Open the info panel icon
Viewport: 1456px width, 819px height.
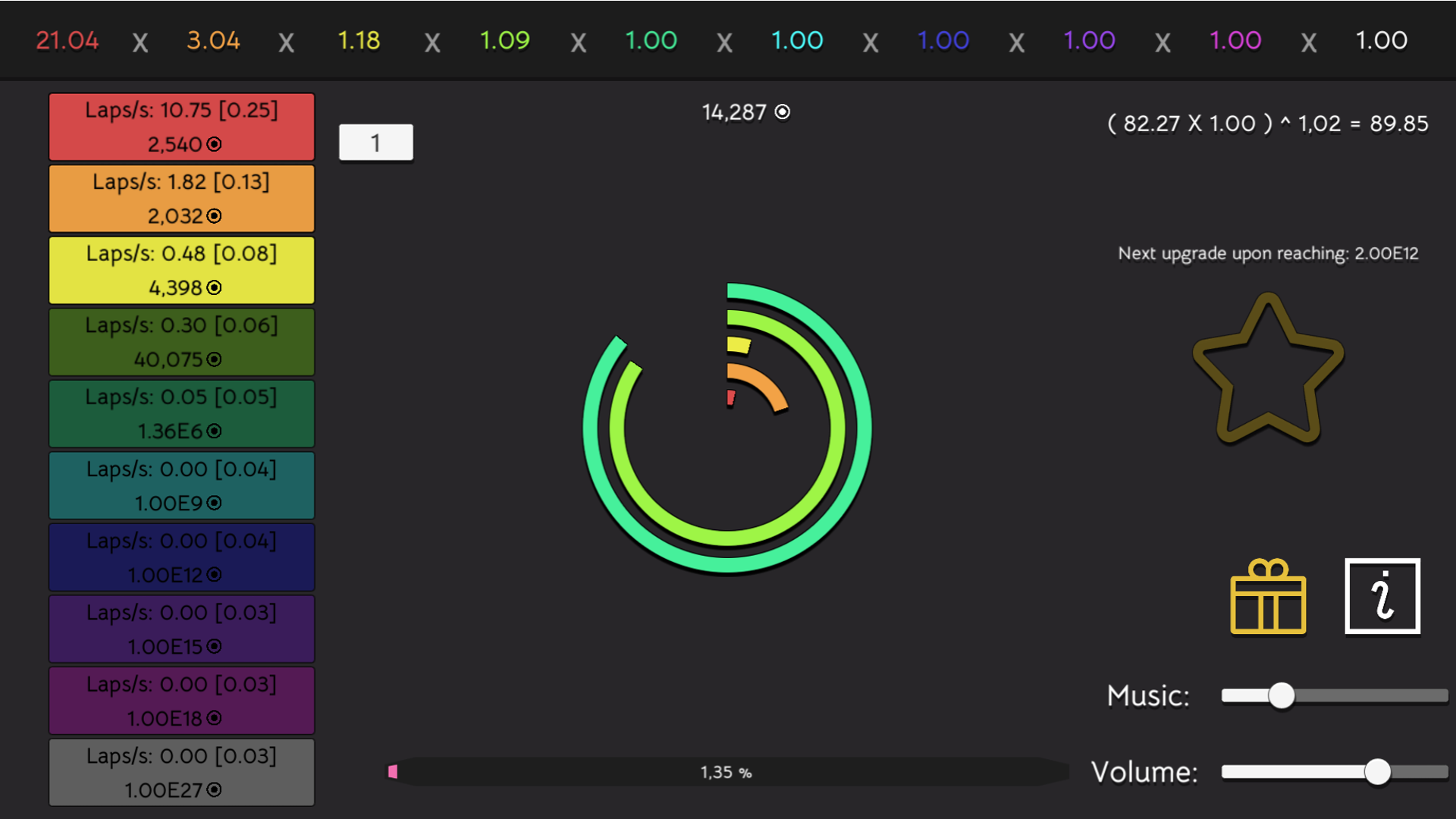click(x=1381, y=596)
